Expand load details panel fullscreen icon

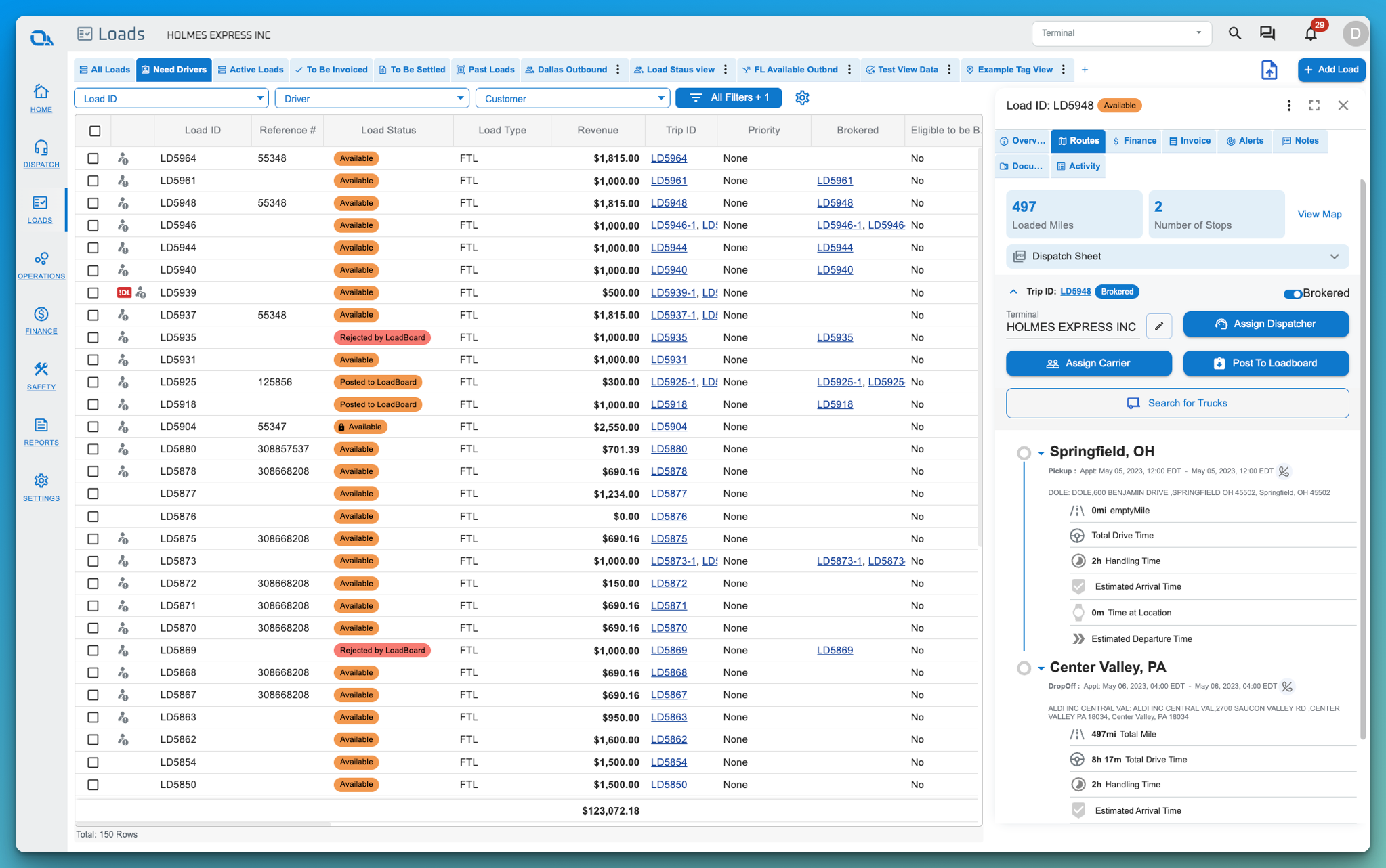(x=1314, y=106)
